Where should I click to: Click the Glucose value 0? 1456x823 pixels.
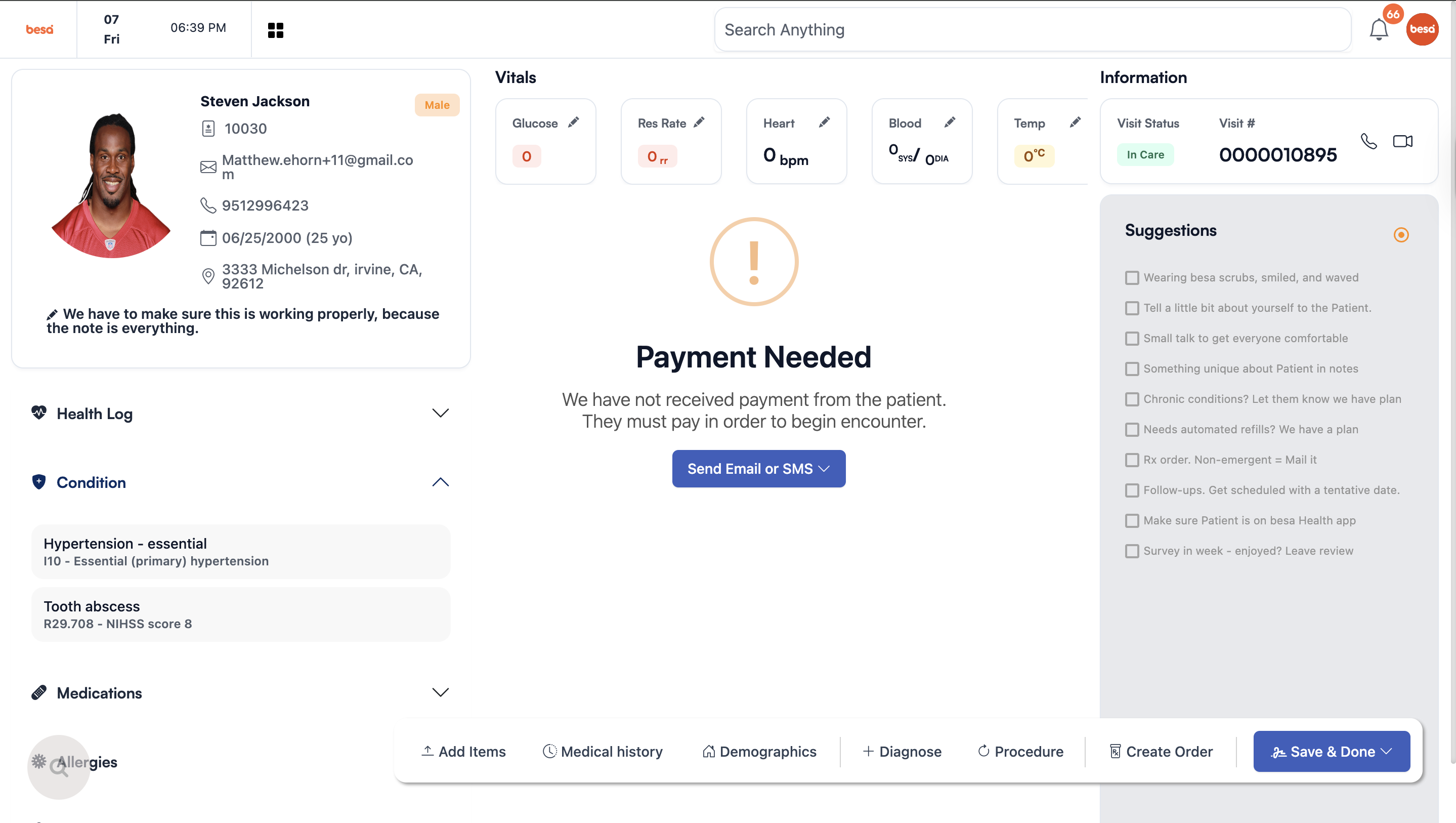point(527,156)
